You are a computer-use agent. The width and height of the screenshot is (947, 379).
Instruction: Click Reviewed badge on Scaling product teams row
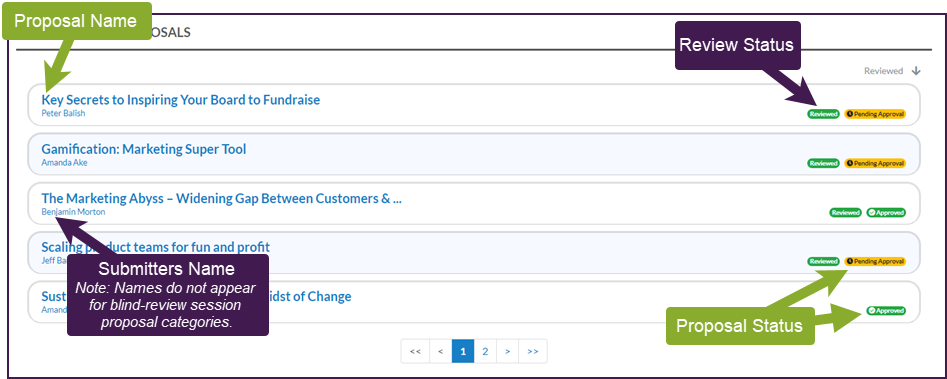coord(823,261)
